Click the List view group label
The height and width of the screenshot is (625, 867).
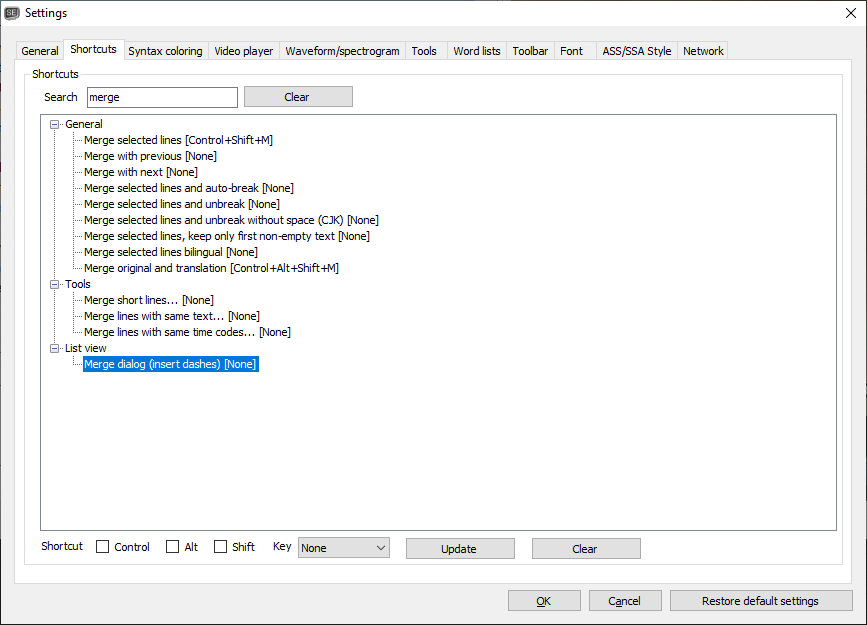(x=85, y=348)
